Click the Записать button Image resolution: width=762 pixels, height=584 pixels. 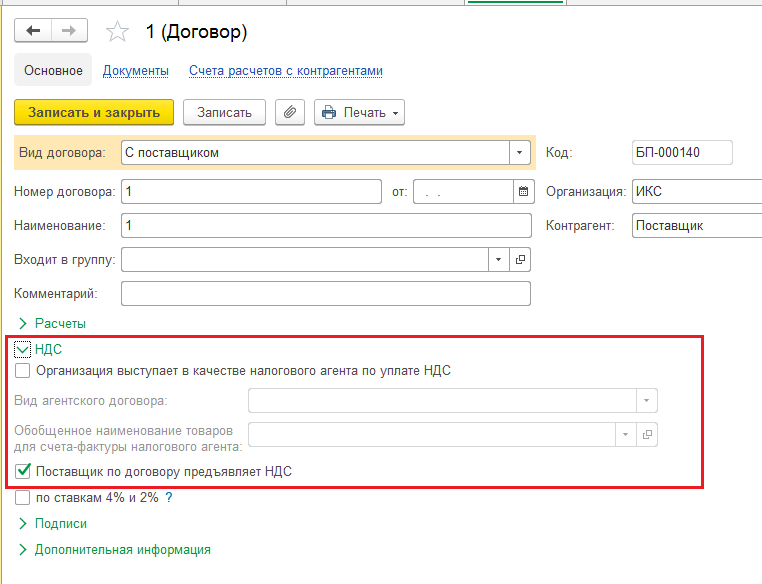pyautogui.click(x=224, y=112)
